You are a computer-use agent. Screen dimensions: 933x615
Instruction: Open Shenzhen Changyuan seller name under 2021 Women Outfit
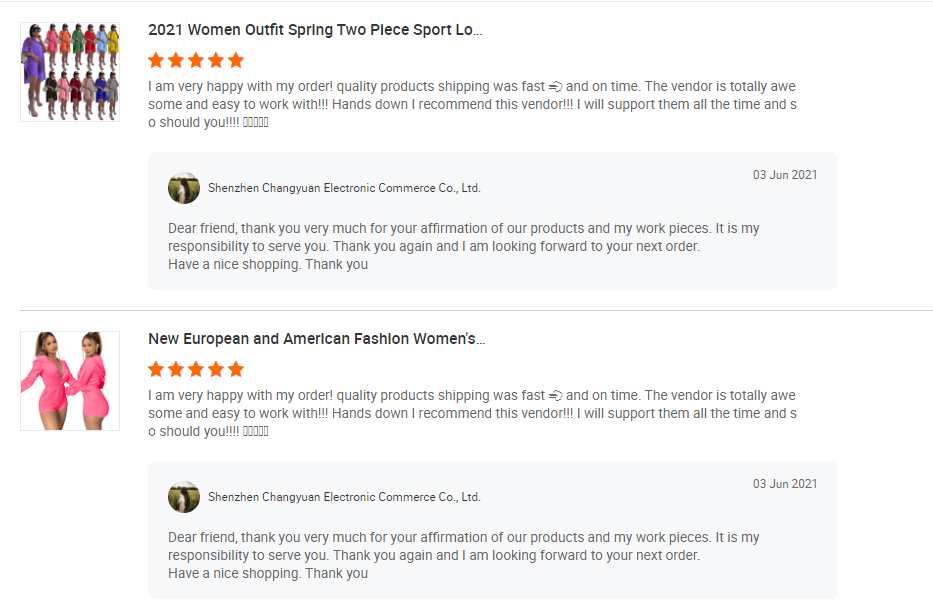point(344,188)
